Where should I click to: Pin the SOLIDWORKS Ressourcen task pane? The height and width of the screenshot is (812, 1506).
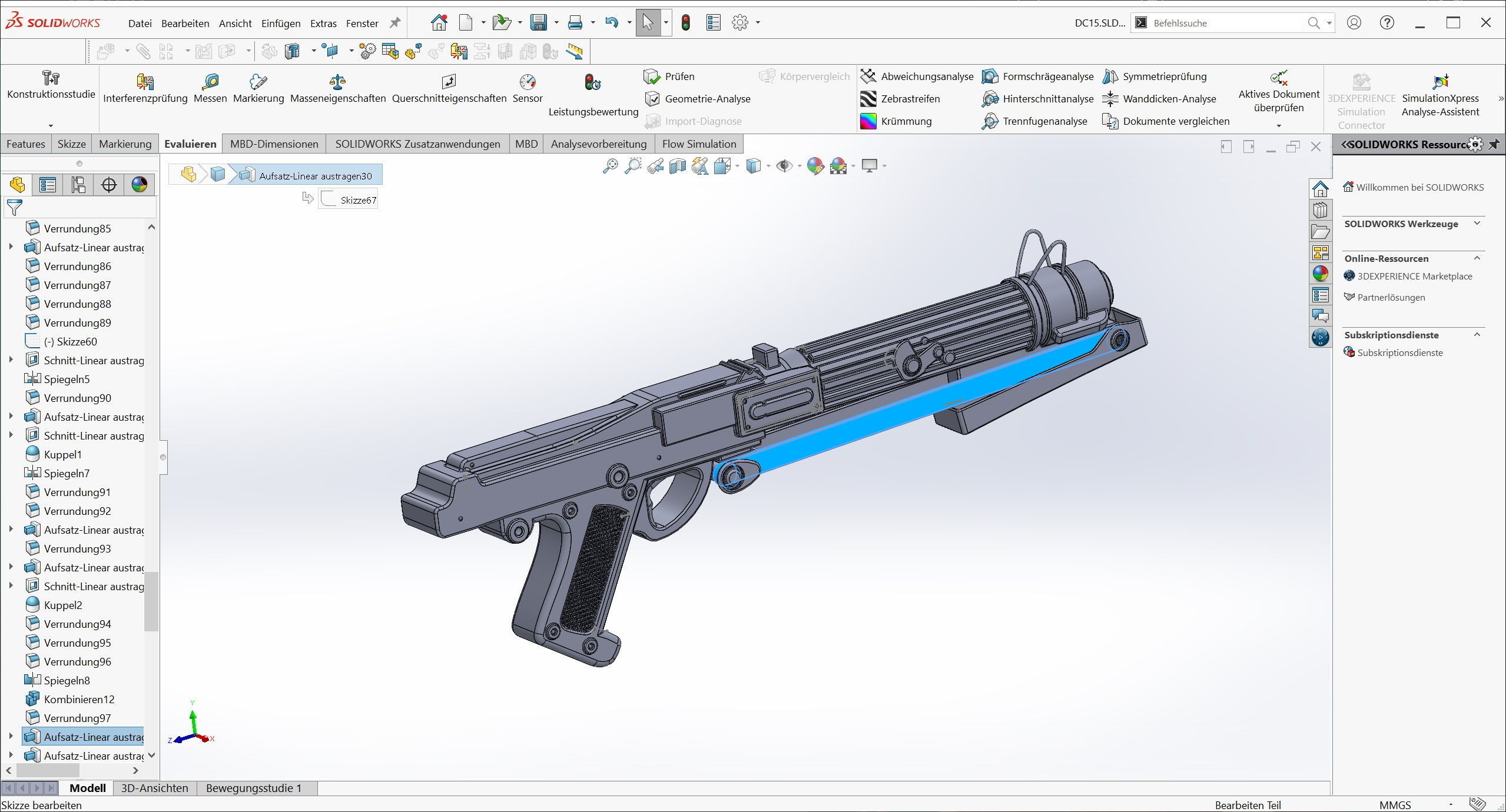(1494, 144)
